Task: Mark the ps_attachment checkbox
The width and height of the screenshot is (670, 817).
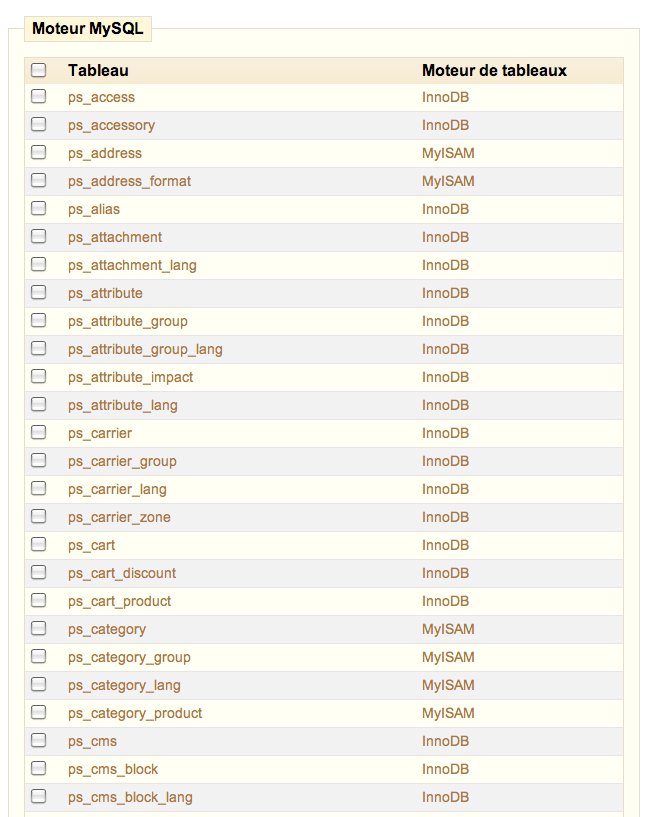Action: (39, 237)
